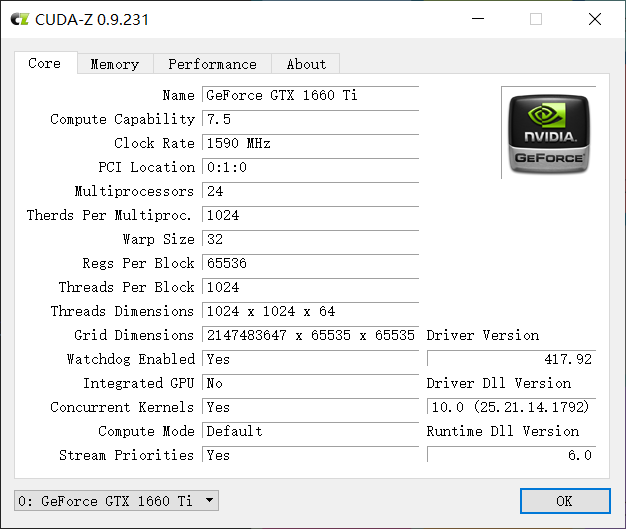Click the Clock Rate value 1590 MHz
Viewport: 626px width, 529px height.
coord(310,143)
